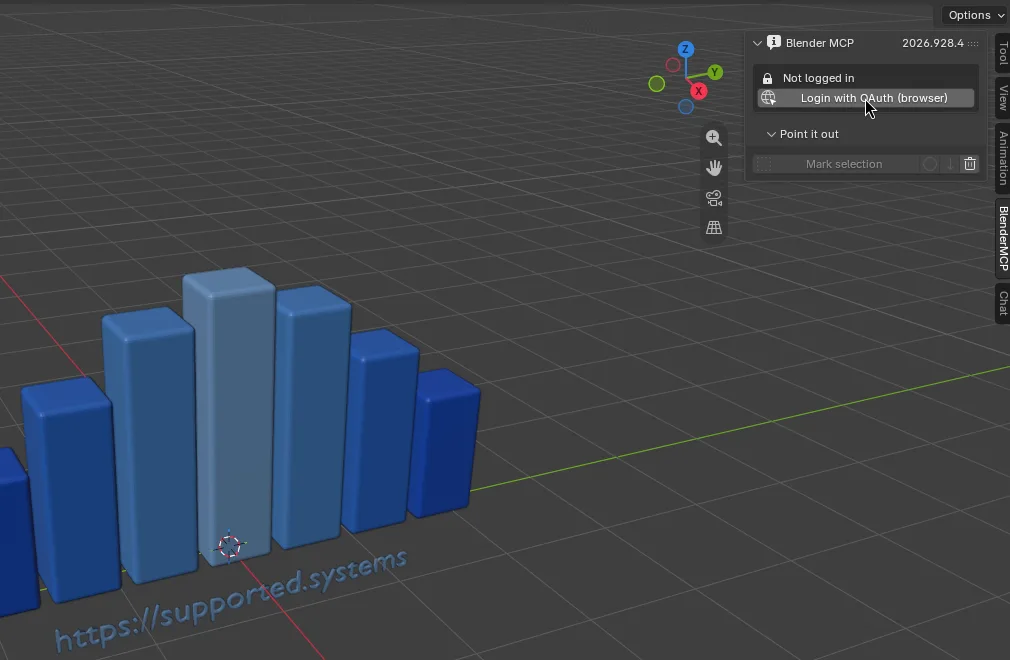Screen dimensions: 1010x660
Task: Click the lock icon beside Not logged in
Action: (x=767, y=79)
